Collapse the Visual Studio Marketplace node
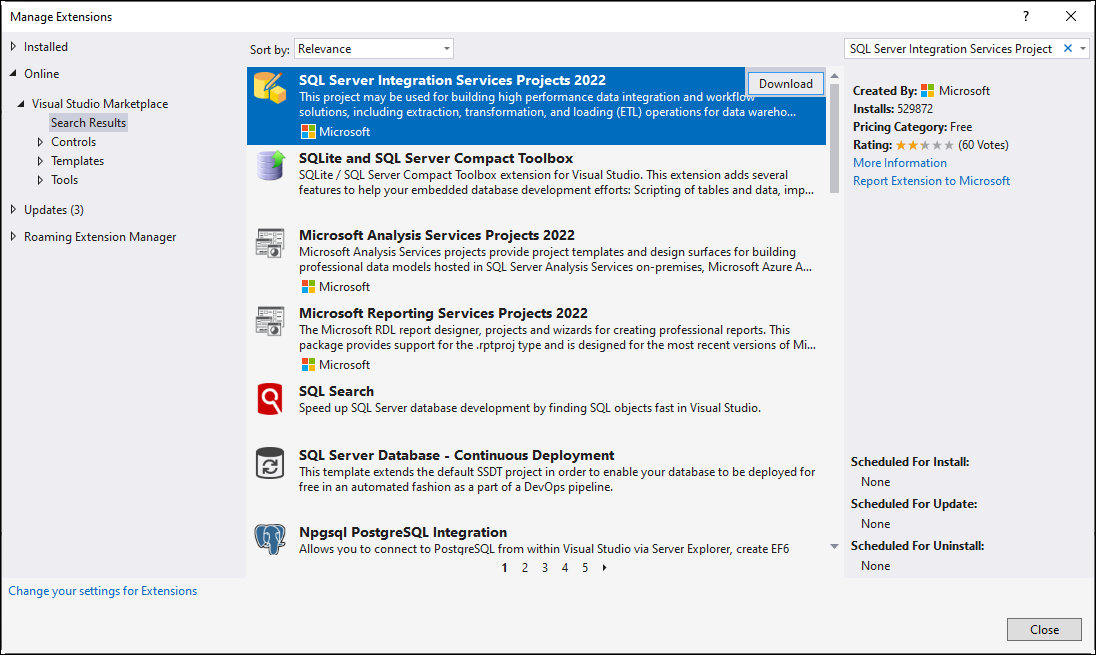The height and width of the screenshot is (655, 1096). tap(21, 103)
